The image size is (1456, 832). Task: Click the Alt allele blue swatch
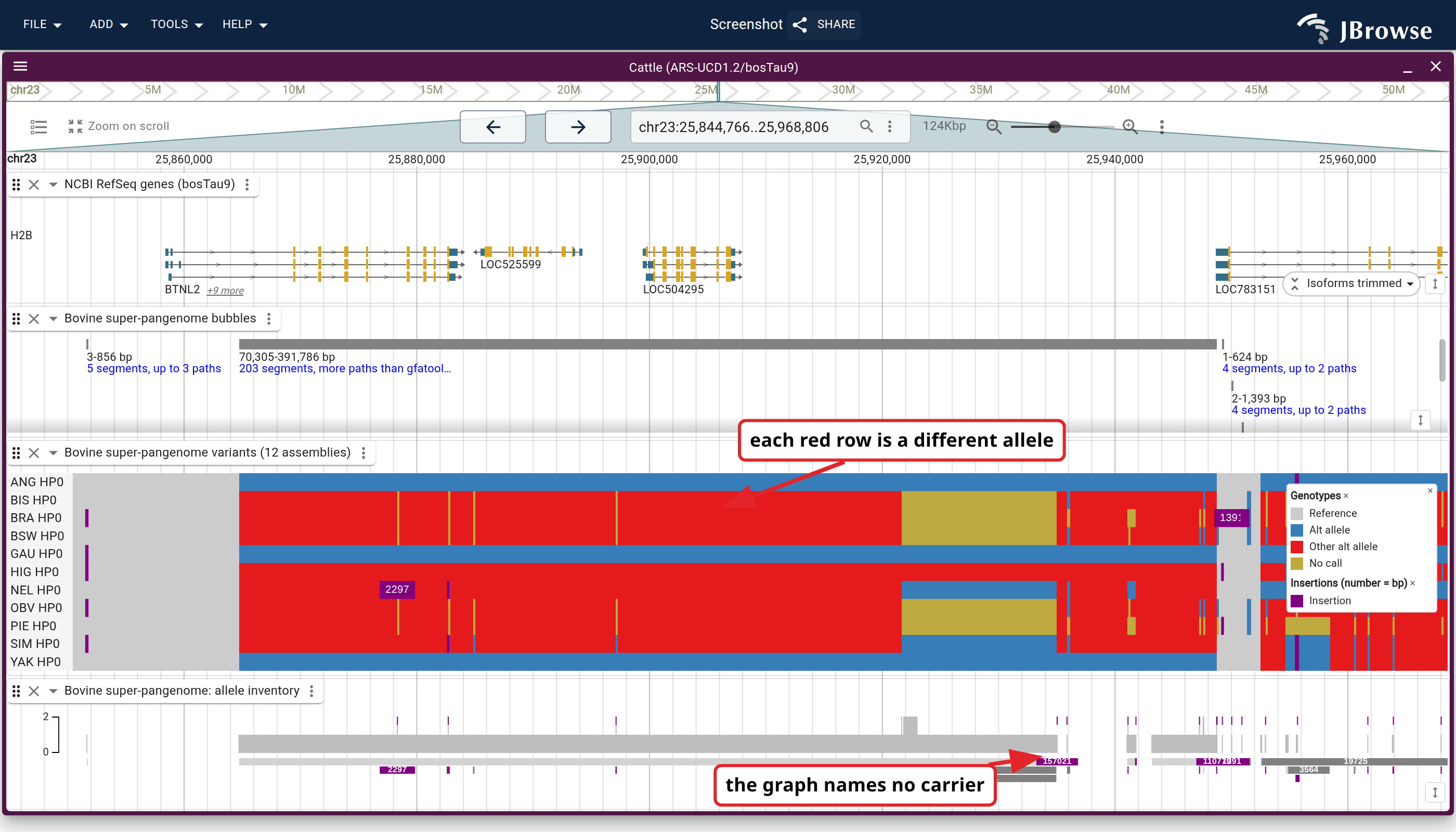[x=1297, y=530]
